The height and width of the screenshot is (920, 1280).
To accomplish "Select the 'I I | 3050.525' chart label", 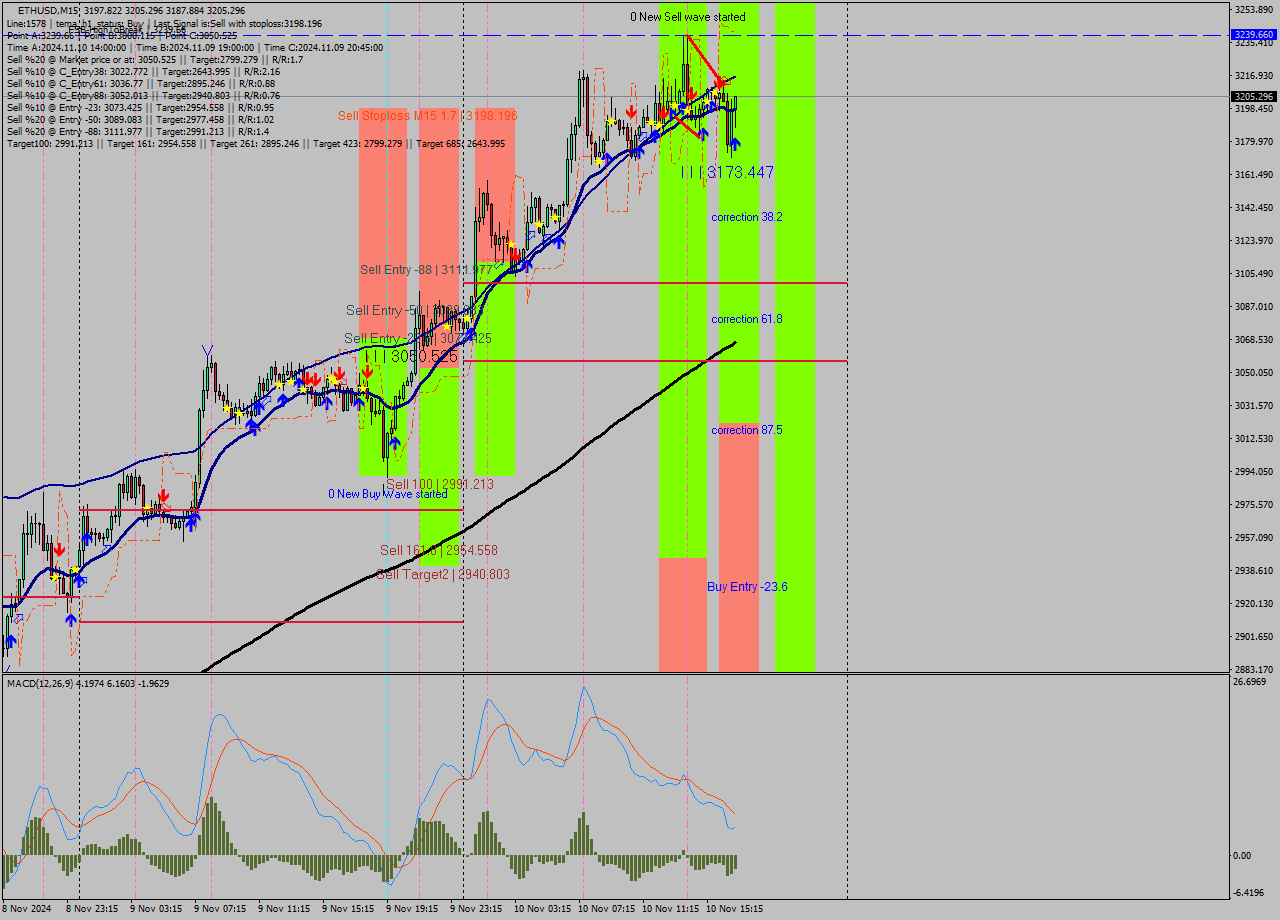I will (410, 356).
